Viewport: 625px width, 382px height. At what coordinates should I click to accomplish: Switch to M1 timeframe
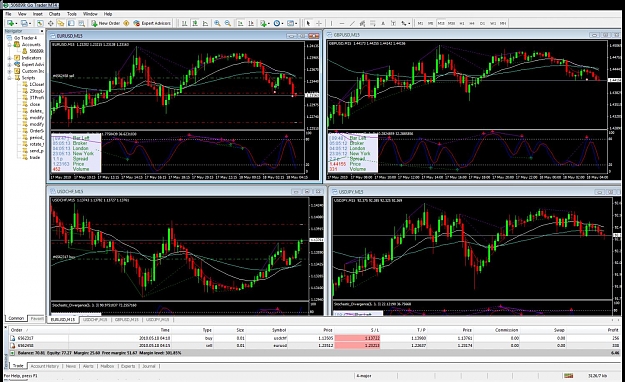(x=420, y=24)
